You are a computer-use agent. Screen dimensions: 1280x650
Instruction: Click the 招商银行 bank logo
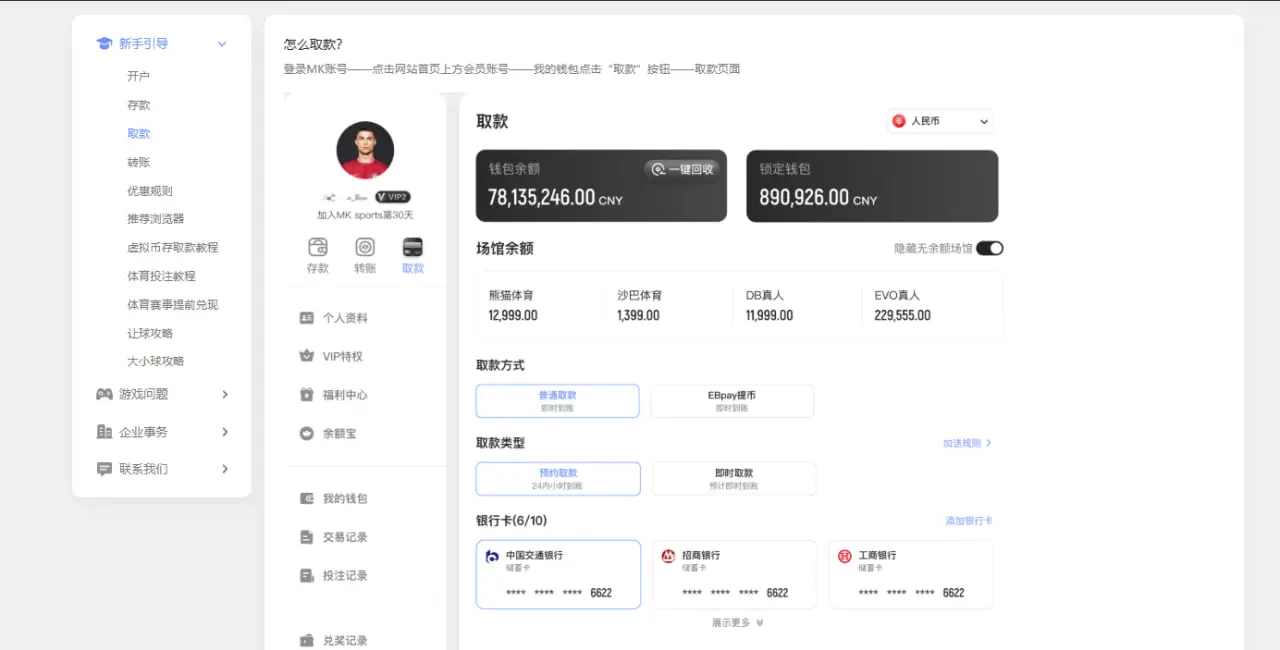tap(668, 556)
